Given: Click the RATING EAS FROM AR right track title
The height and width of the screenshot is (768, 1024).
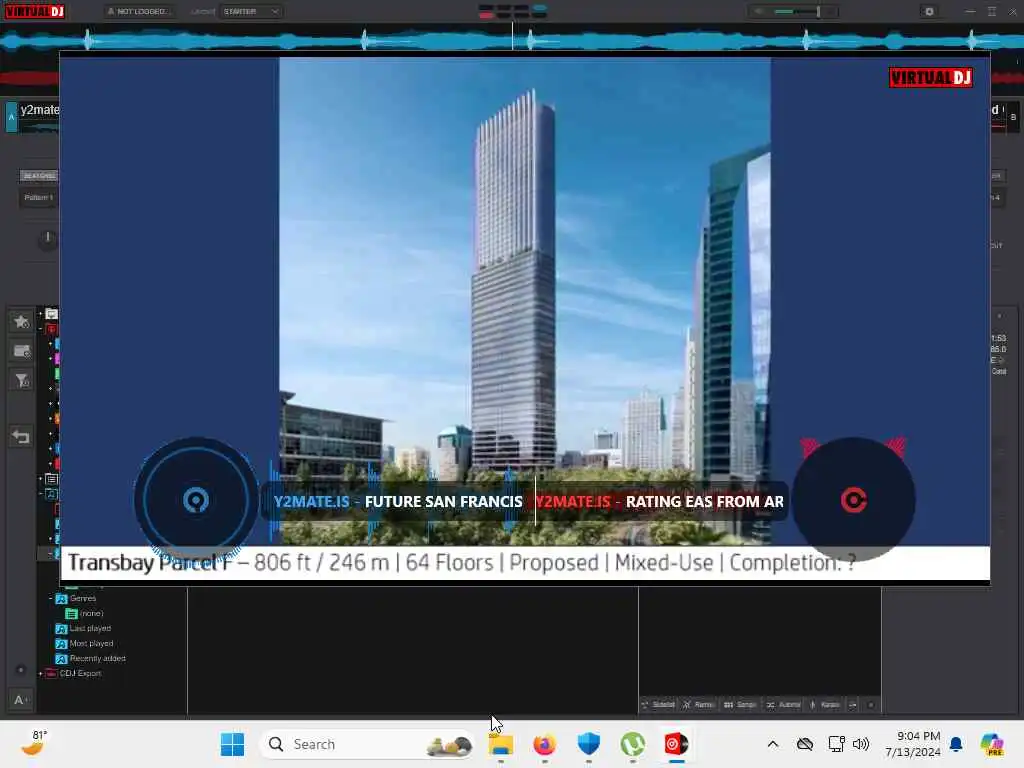Looking at the screenshot, I should (705, 502).
